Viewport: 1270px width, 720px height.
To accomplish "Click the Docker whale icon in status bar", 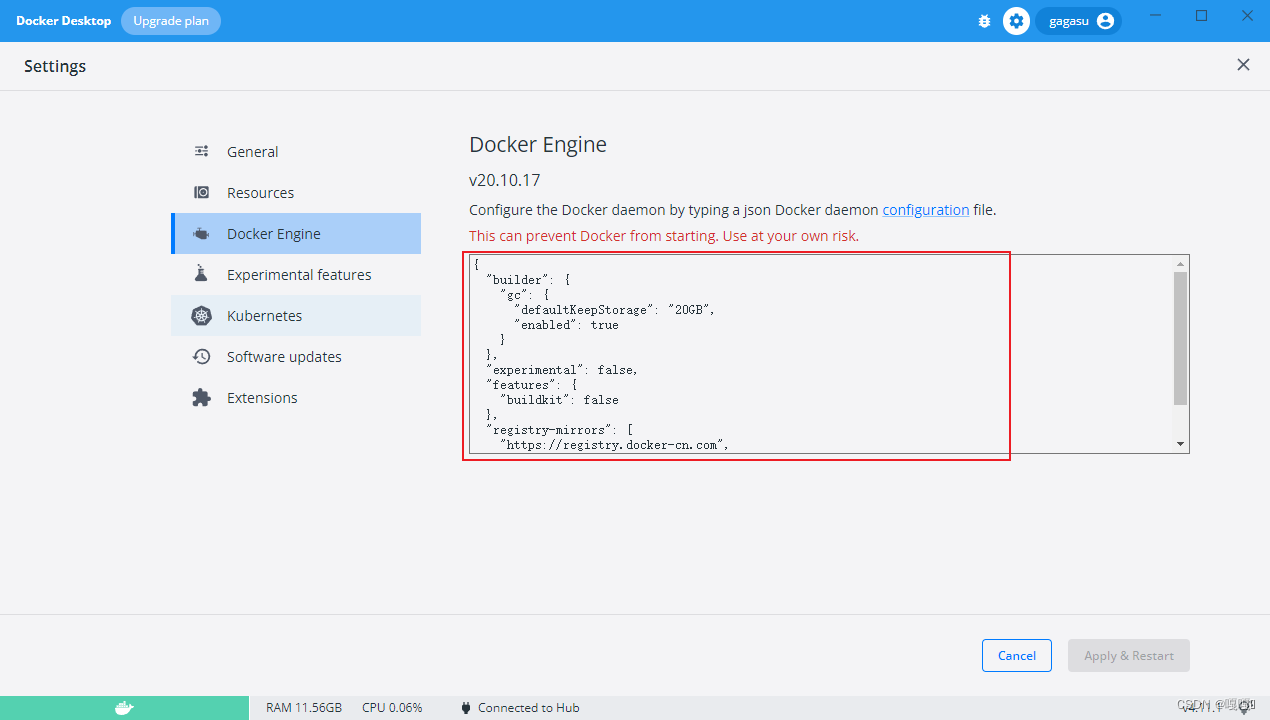I will [x=125, y=707].
